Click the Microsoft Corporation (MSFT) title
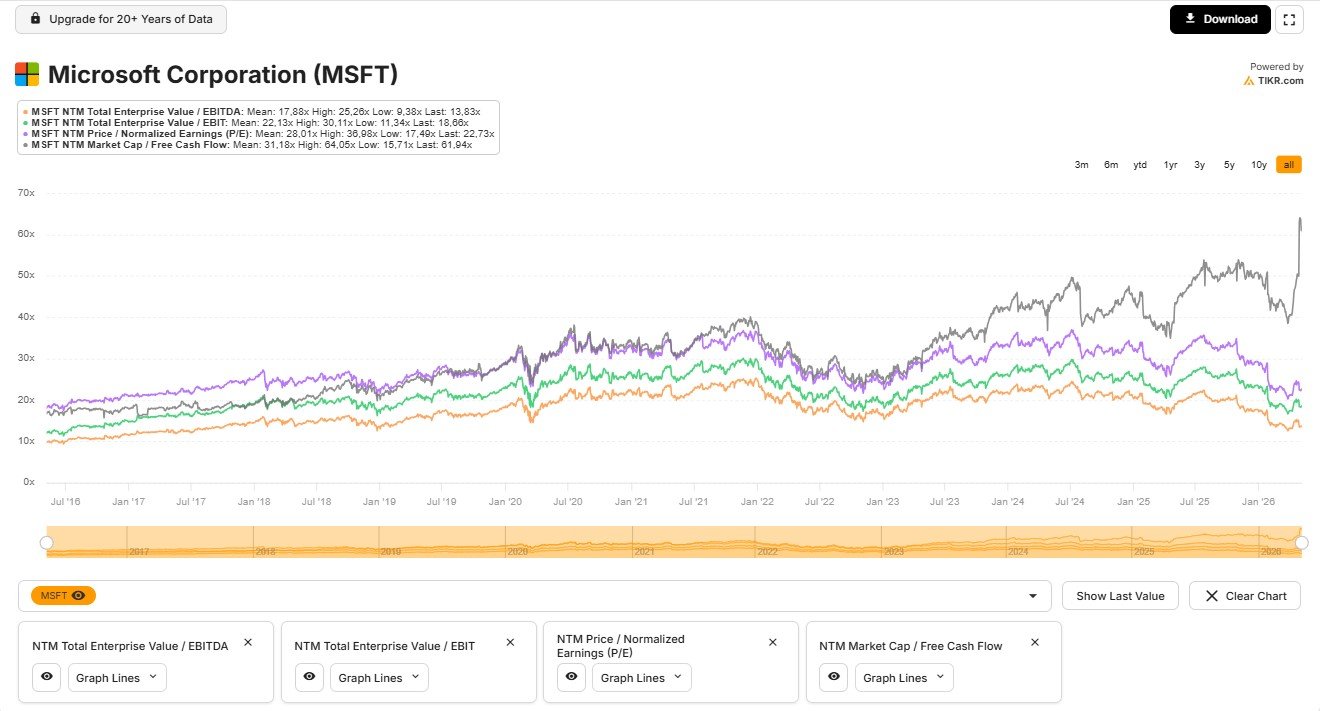Image resolution: width=1320 pixels, height=711 pixels. (223, 74)
